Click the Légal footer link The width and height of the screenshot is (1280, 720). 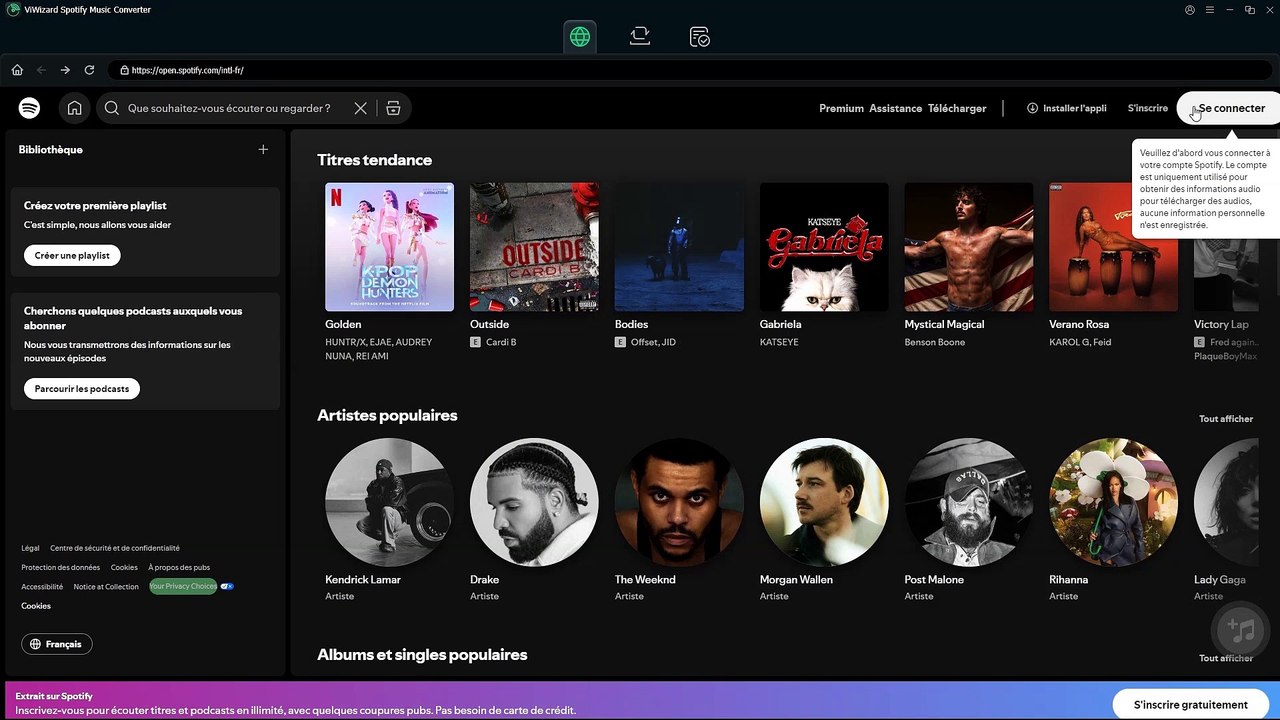(x=30, y=548)
